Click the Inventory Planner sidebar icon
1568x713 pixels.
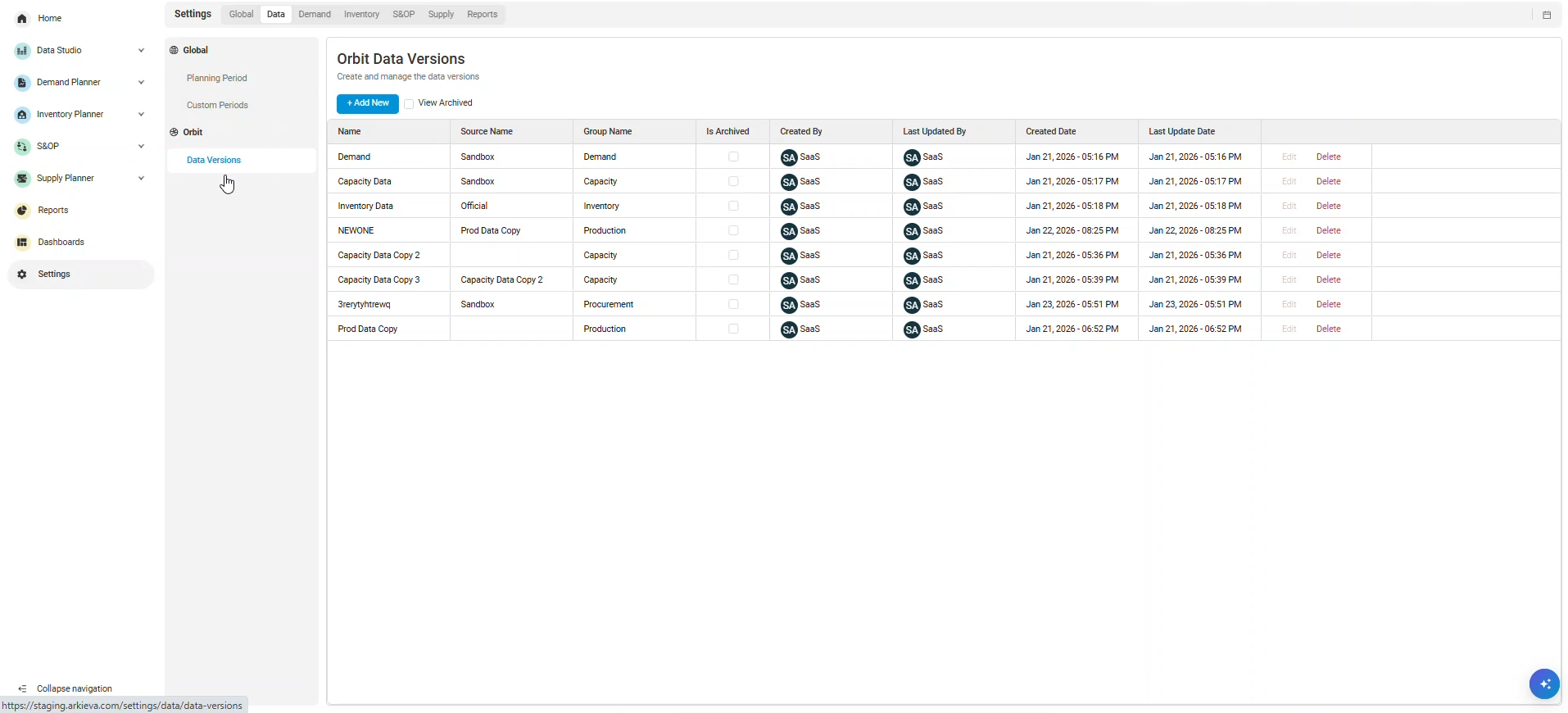pyautogui.click(x=22, y=115)
